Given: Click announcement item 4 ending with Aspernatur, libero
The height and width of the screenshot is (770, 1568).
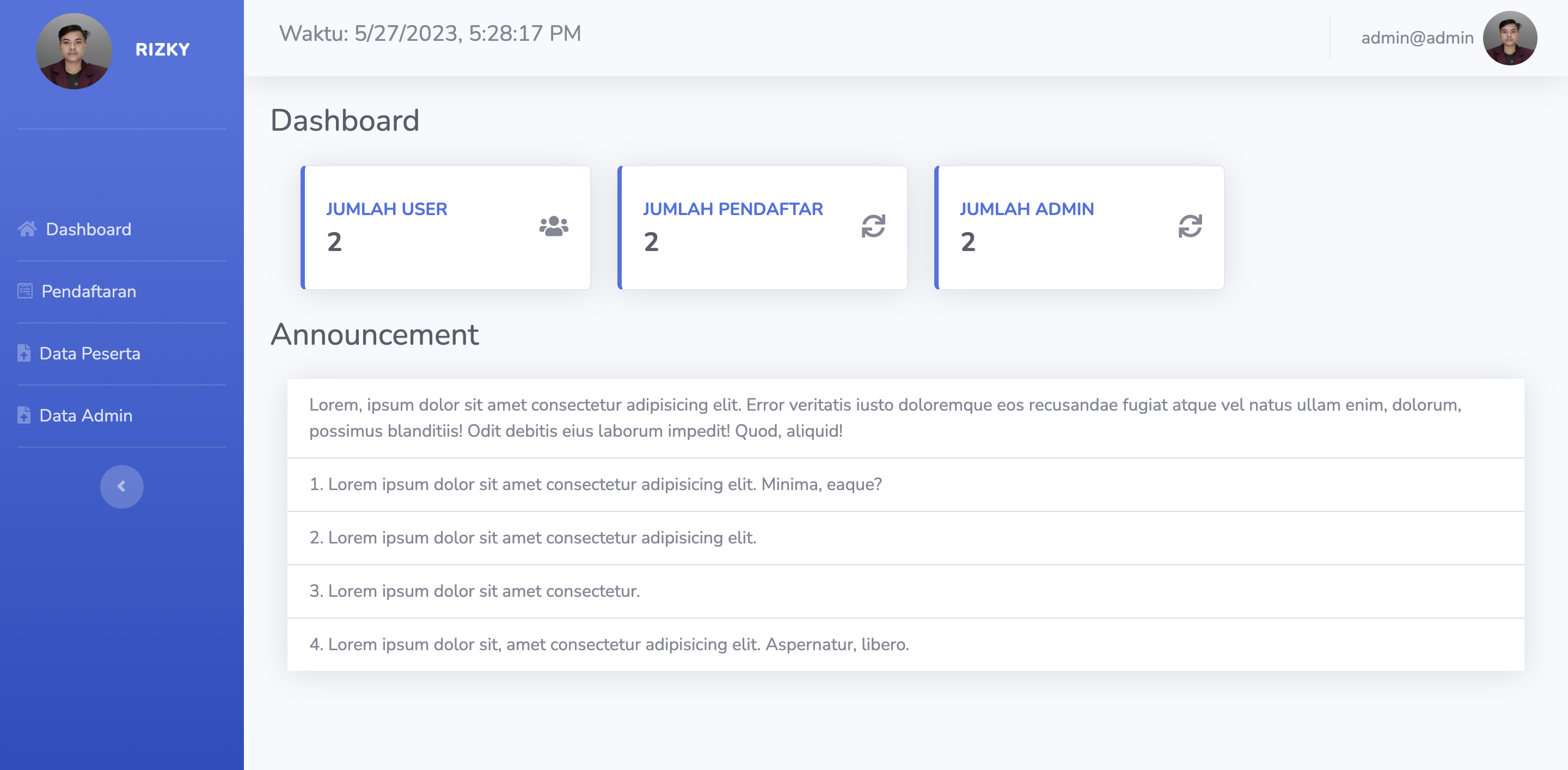Looking at the screenshot, I should coord(609,644).
